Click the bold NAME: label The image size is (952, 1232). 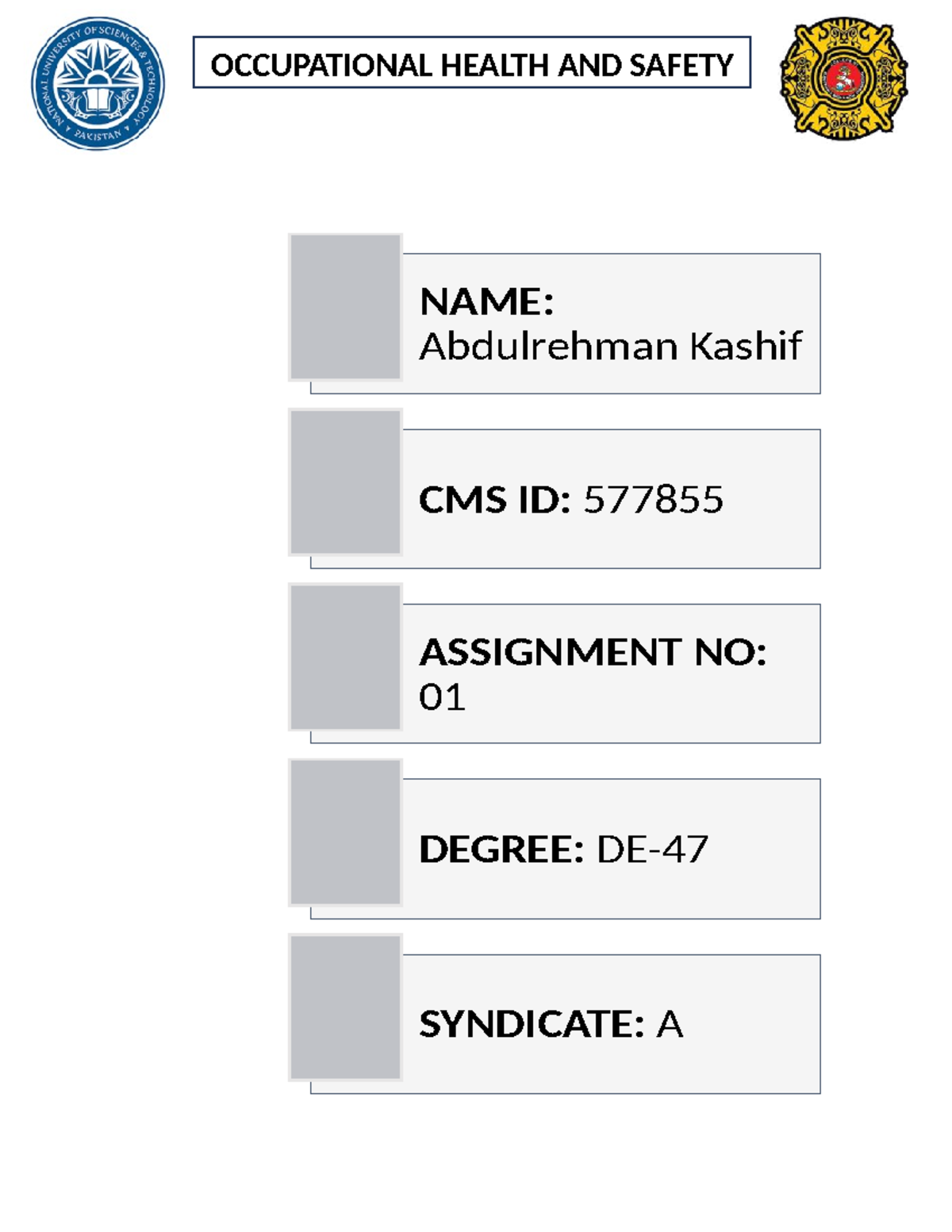pos(486,301)
